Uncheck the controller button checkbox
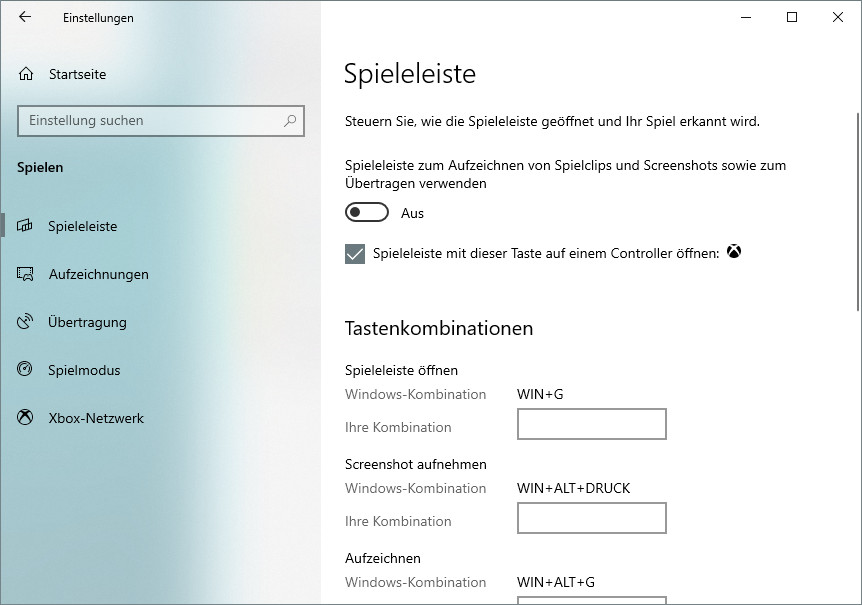 point(355,254)
